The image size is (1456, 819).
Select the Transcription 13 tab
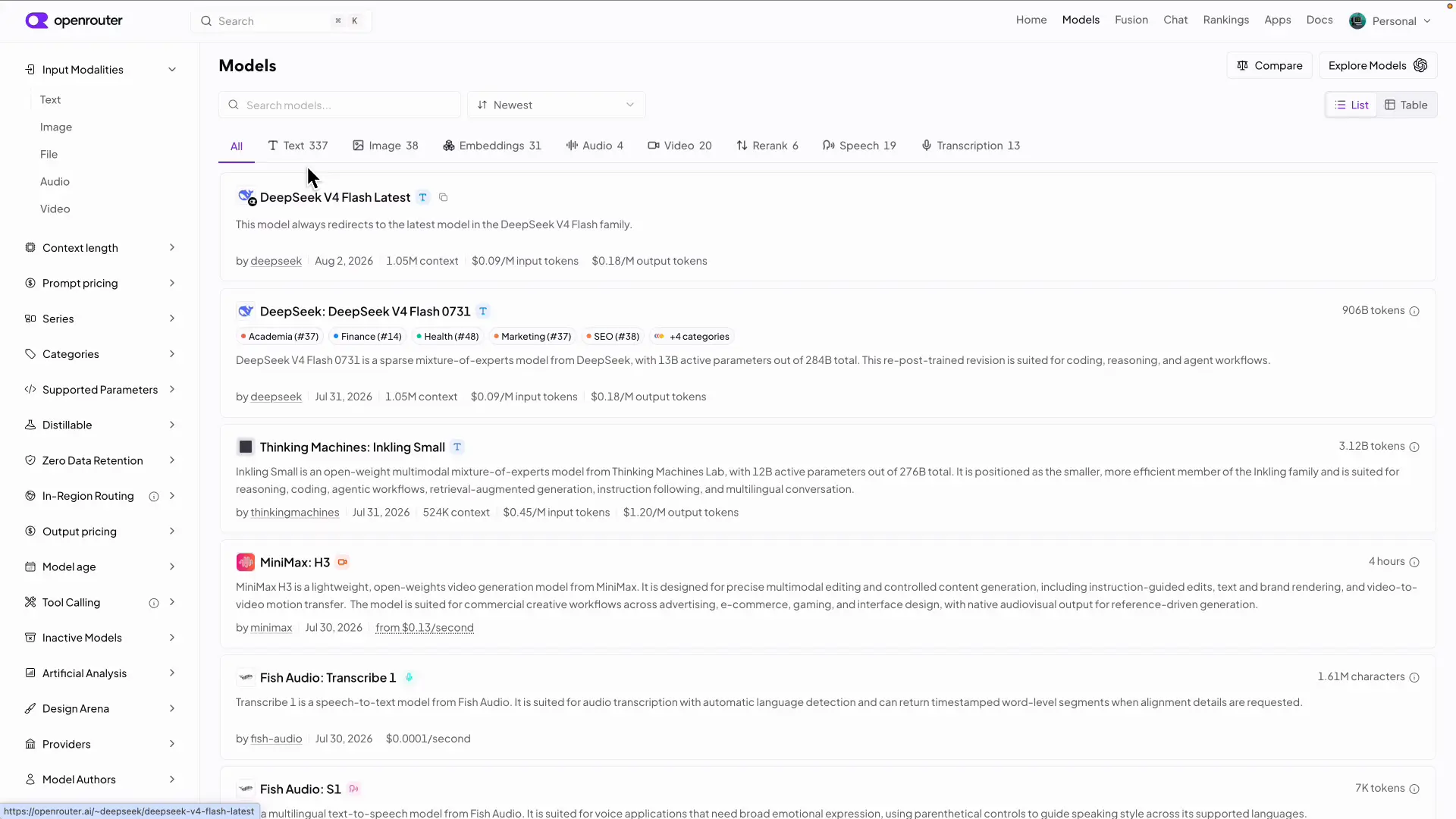point(971,146)
